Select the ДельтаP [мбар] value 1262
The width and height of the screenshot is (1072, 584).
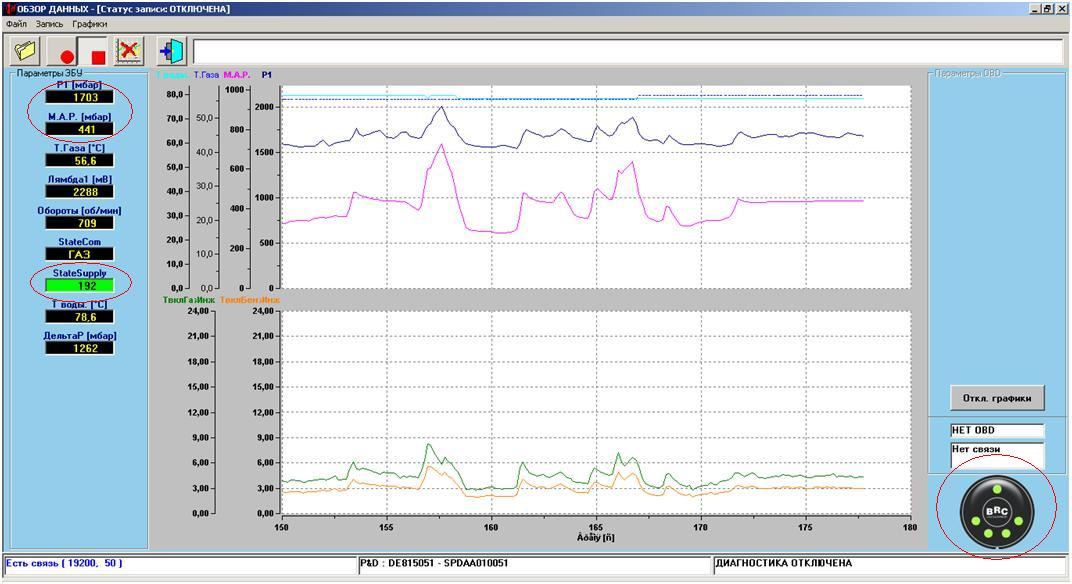(x=79, y=348)
